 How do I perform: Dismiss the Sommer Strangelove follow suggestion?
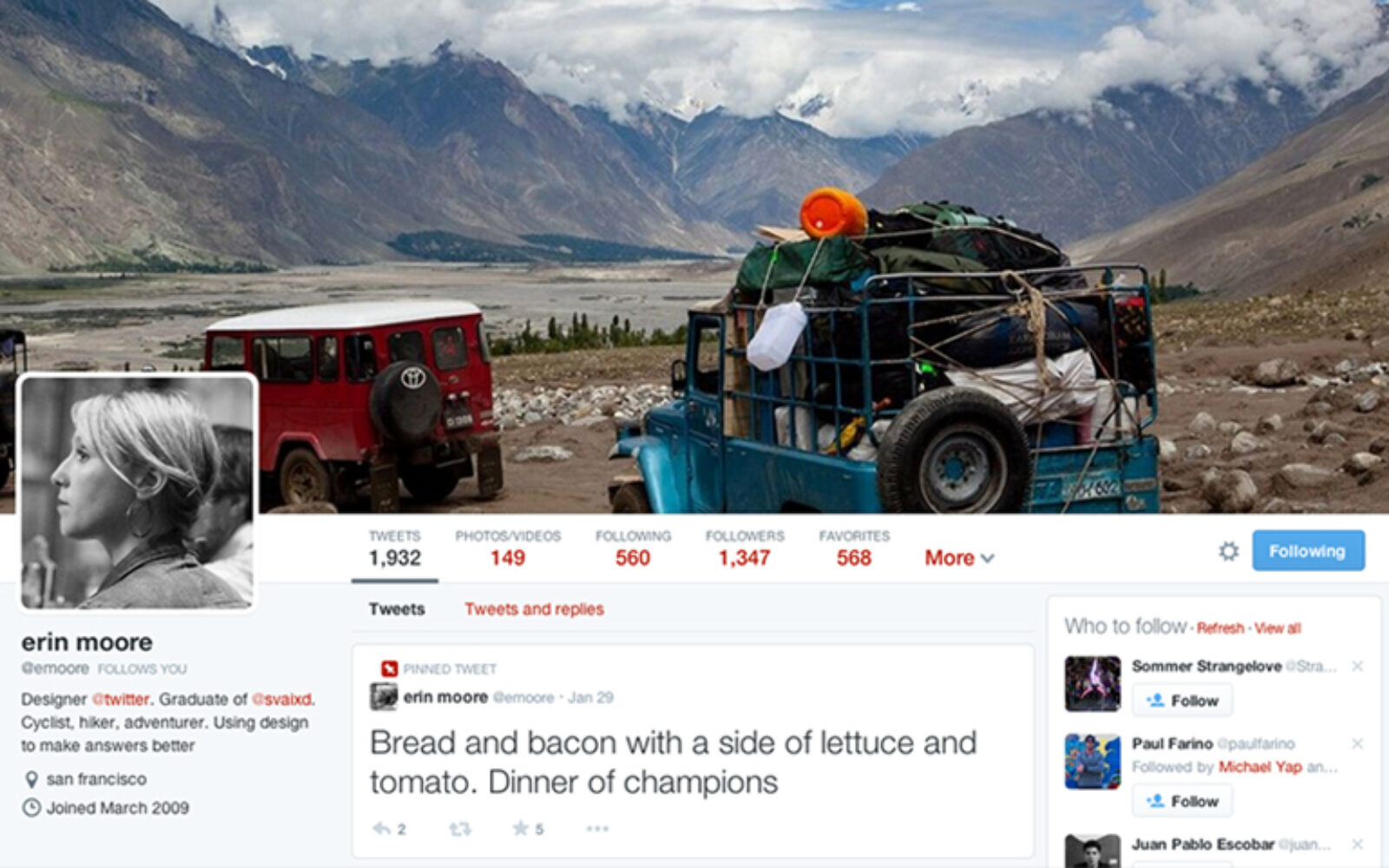(x=1358, y=666)
